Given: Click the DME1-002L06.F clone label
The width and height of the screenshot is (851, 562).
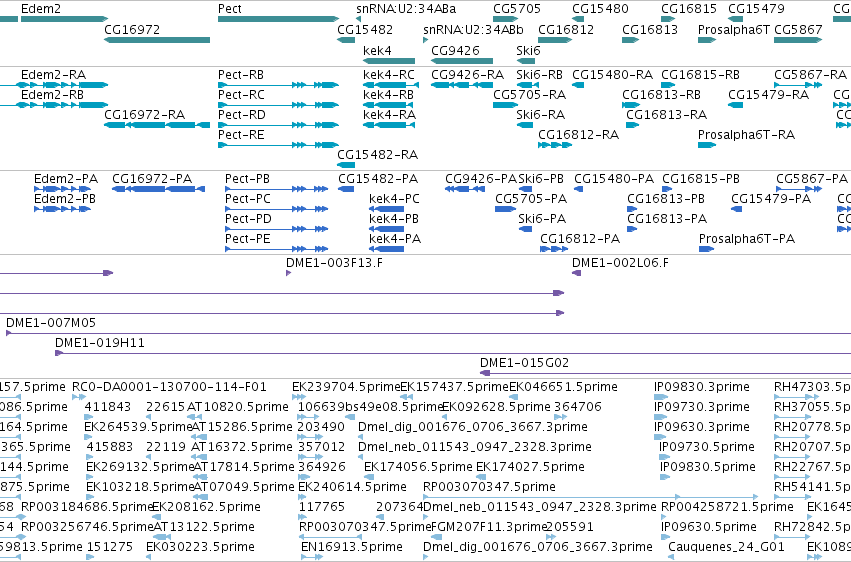Looking at the screenshot, I should tap(620, 263).
